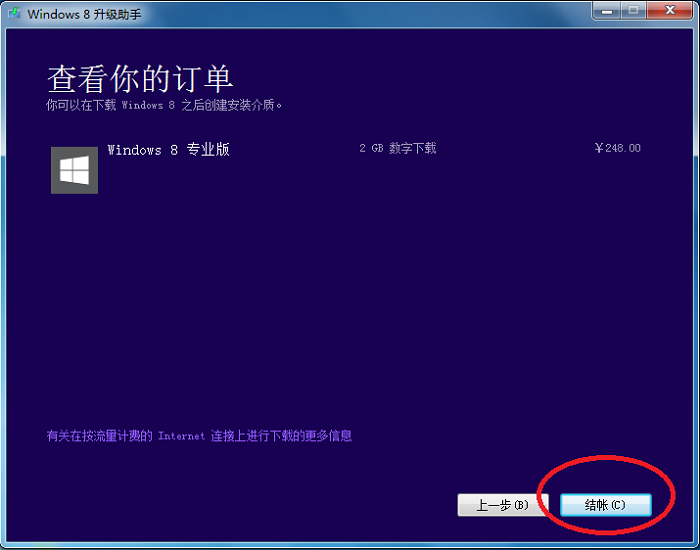
Task: Go back with the 上一步(B) button
Action: click(x=503, y=505)
